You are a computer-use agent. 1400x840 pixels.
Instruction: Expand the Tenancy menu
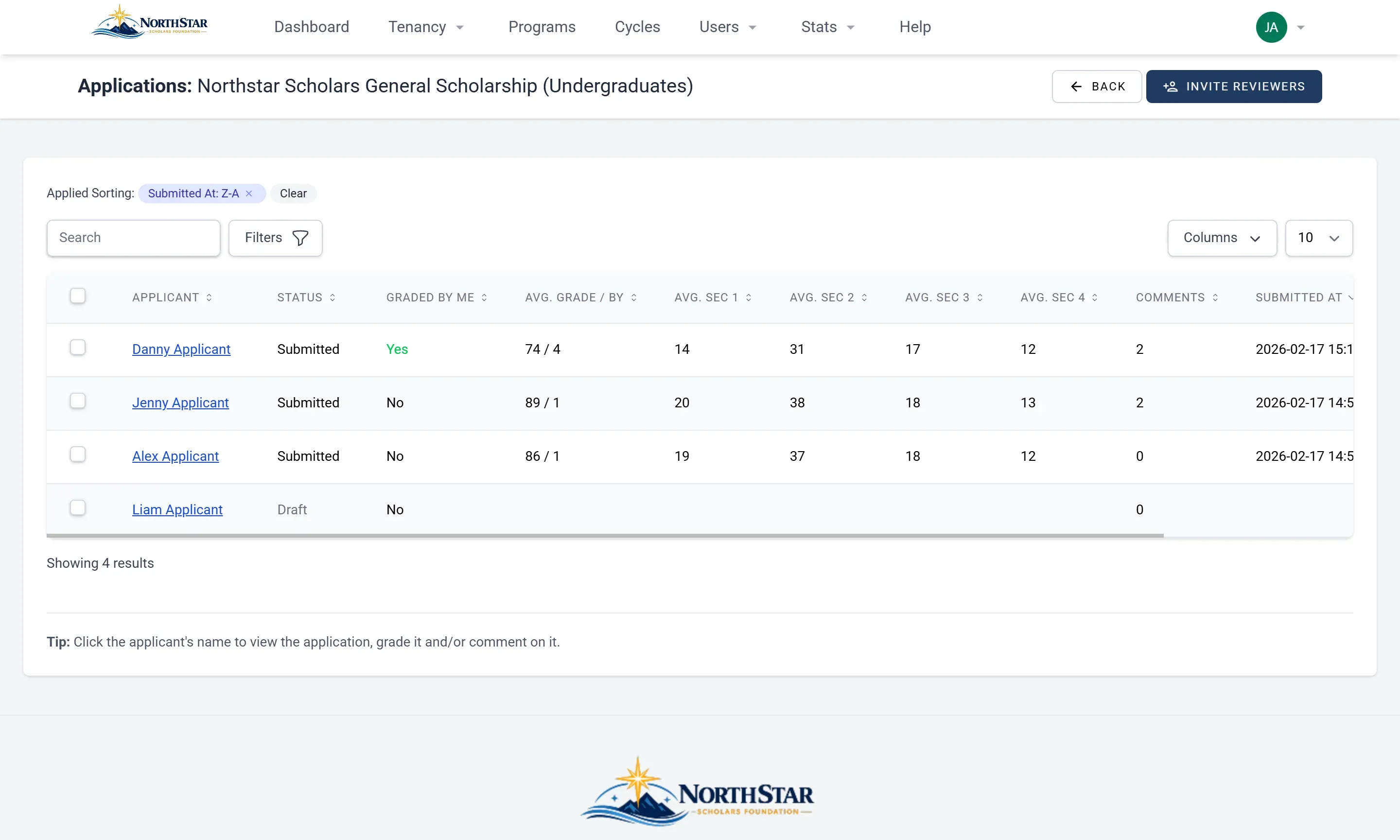[x=426, y=27]
